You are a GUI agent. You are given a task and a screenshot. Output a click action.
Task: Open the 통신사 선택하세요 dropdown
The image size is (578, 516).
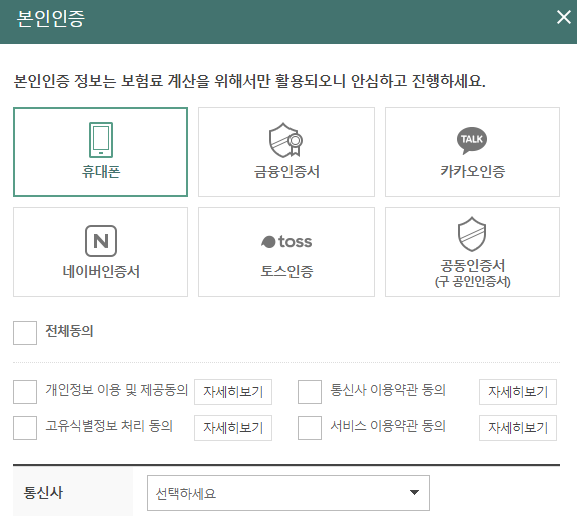point(288,493)
